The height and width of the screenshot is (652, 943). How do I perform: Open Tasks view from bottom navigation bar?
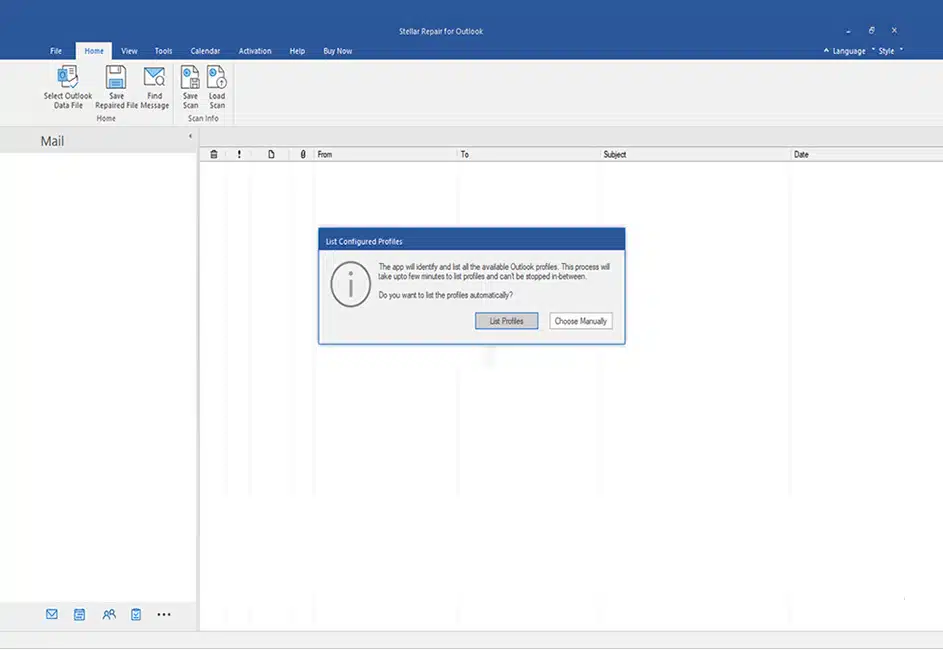(135, 614)
